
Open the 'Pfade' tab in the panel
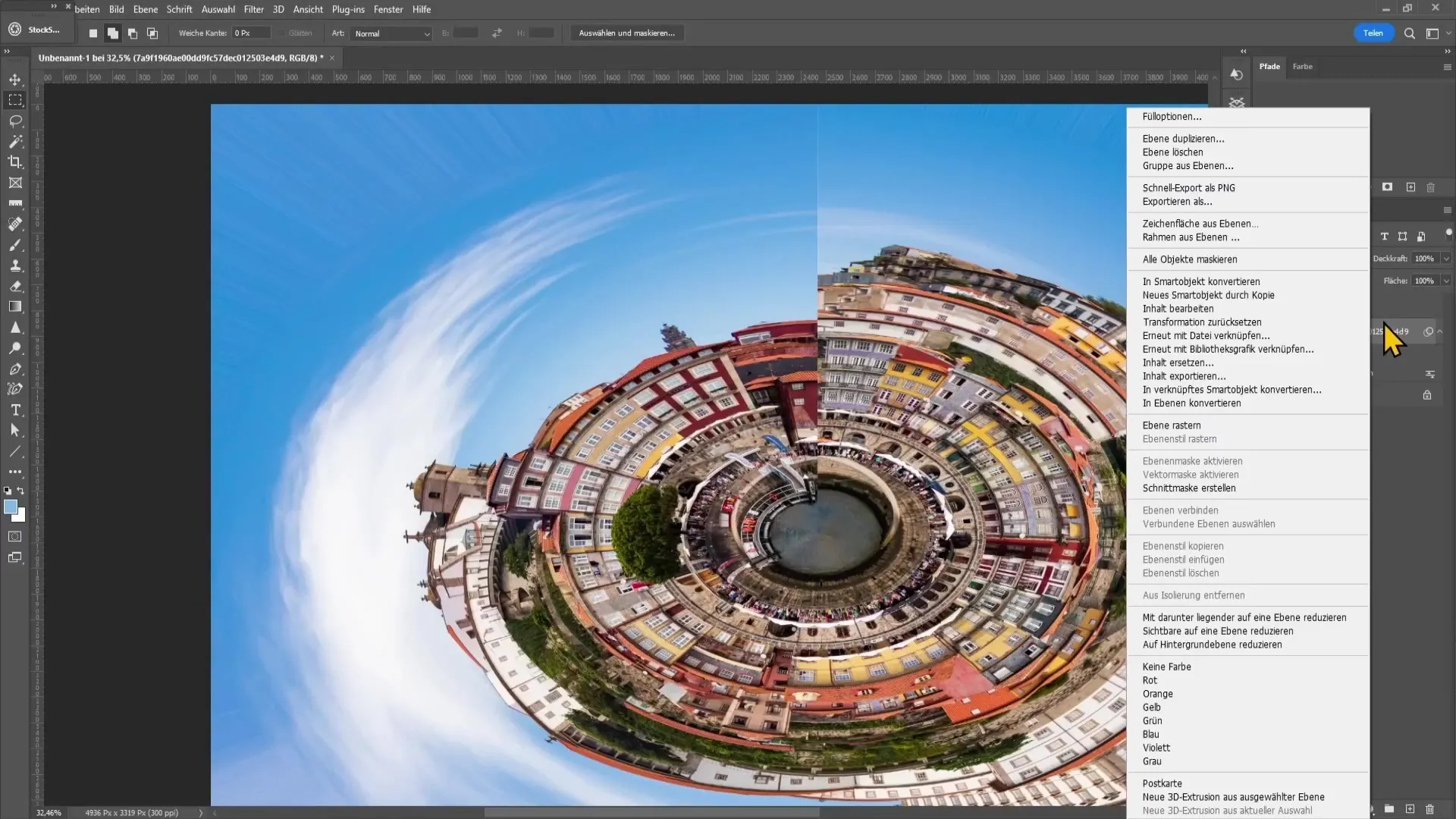tap(1269, 66)
